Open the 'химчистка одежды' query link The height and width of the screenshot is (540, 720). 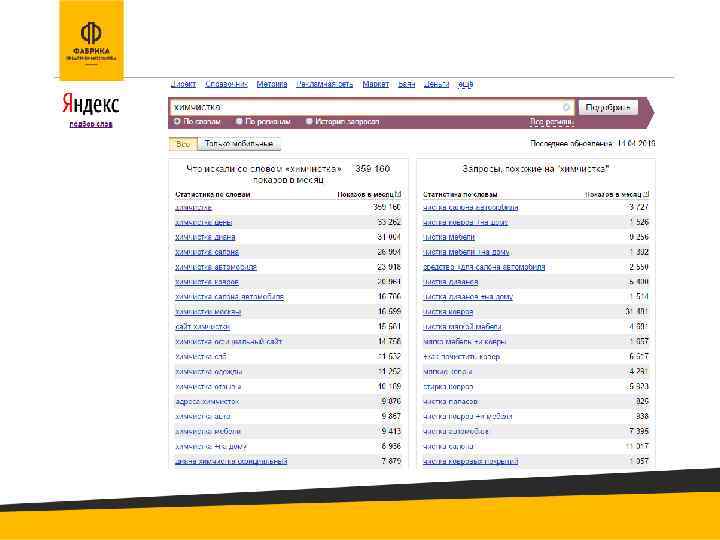point(209,371)
